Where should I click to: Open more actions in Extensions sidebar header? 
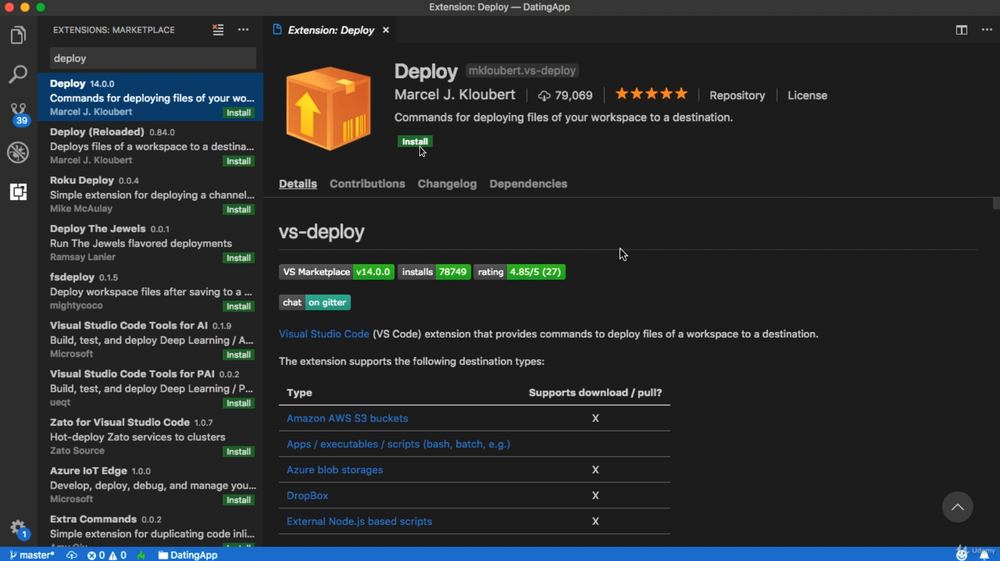click(243, 30)
